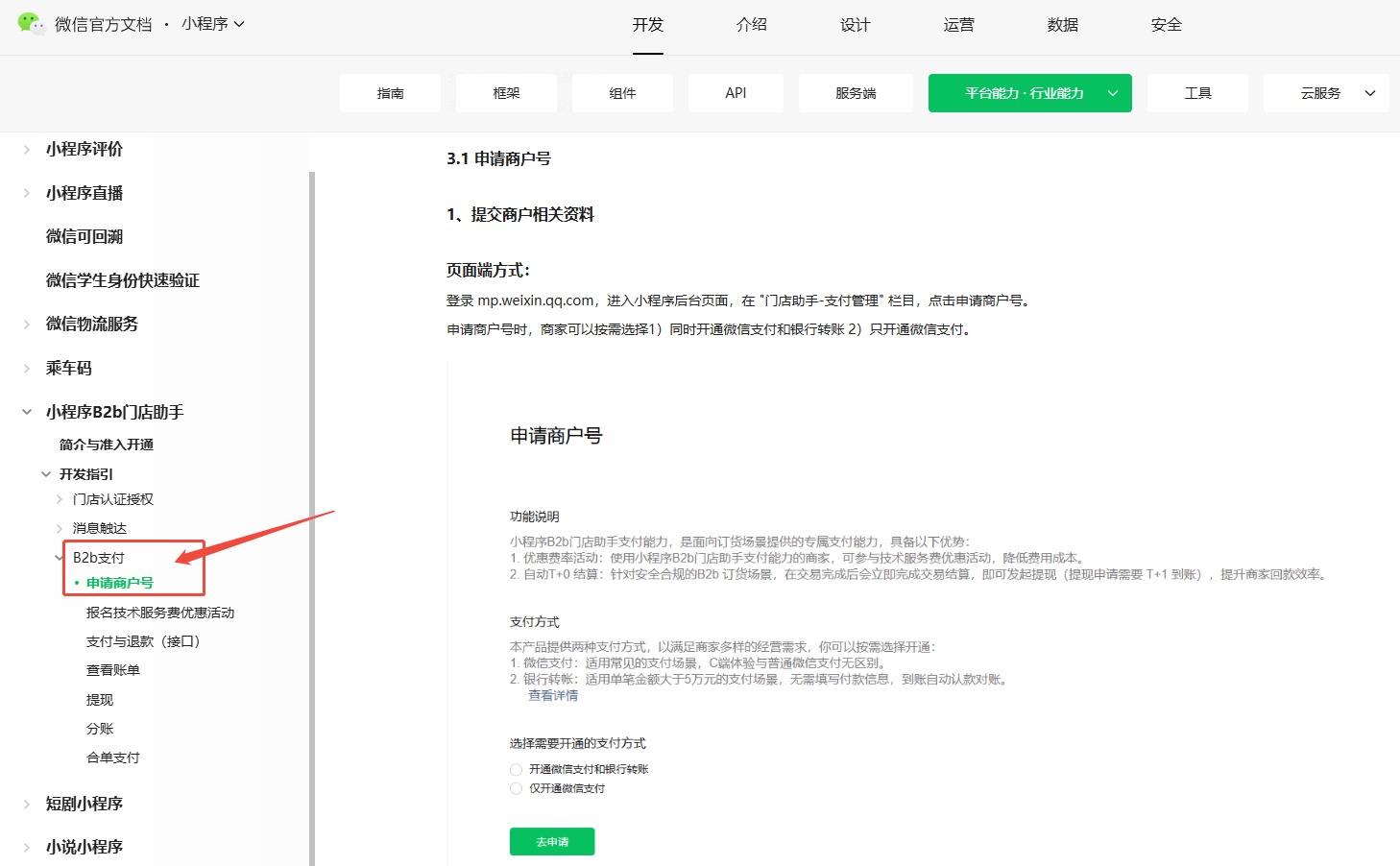Switch to the 设计 top tab
Viewport: 1400px width, 866px height.
(x=856, y=25)
